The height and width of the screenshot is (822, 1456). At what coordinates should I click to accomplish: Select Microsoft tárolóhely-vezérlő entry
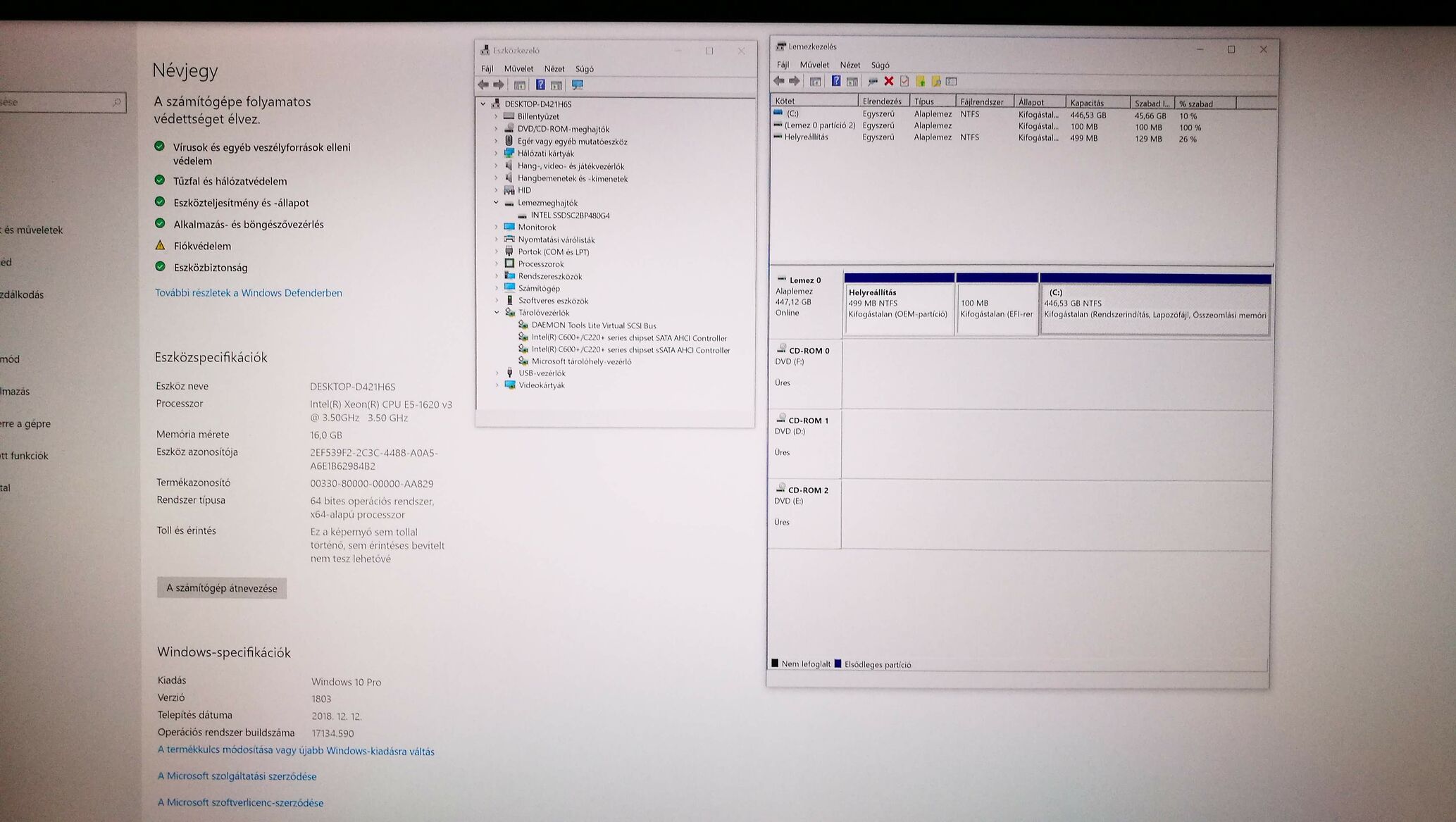(x=581, y=361)
